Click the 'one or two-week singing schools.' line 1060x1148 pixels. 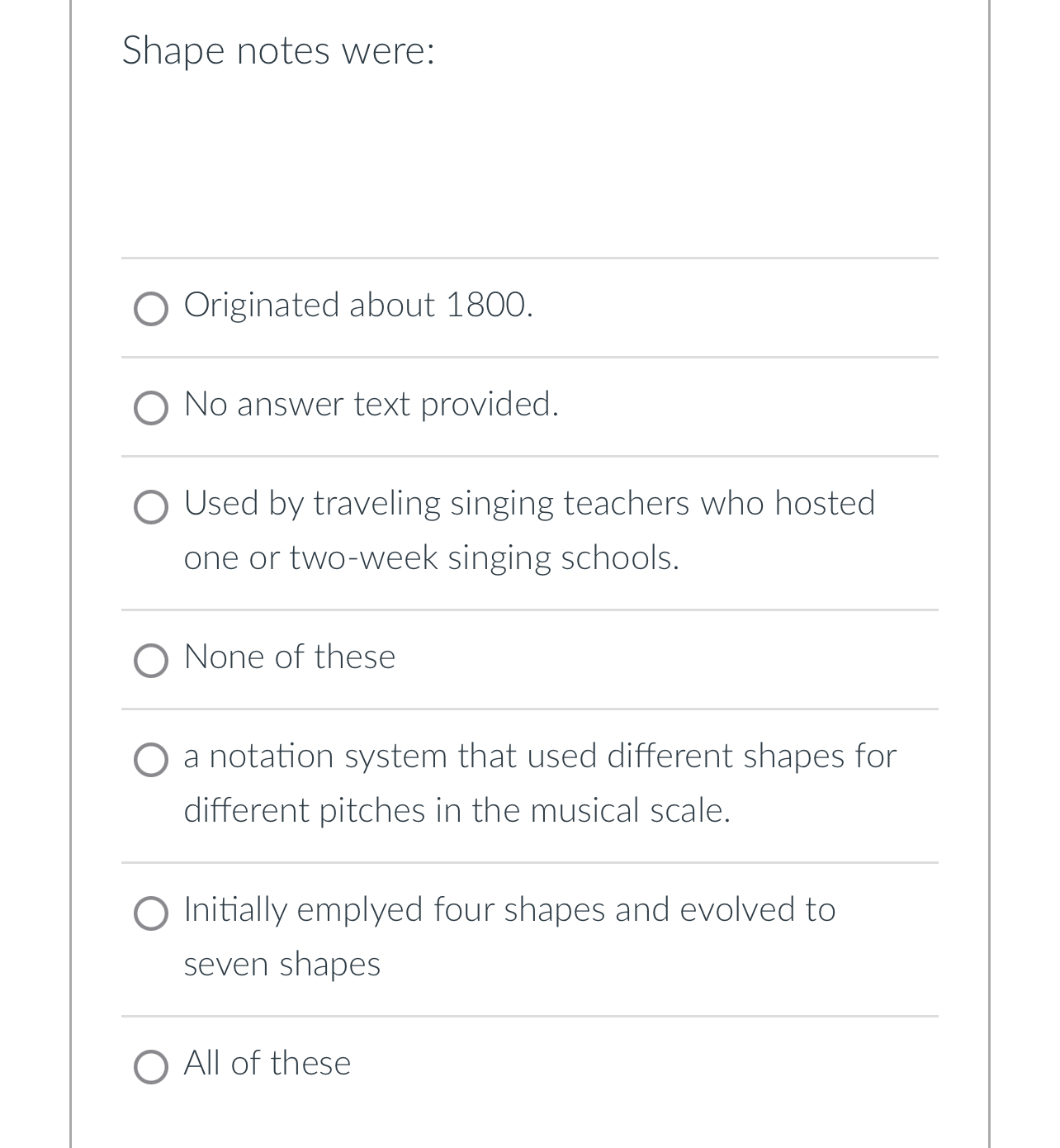[432, 557]
